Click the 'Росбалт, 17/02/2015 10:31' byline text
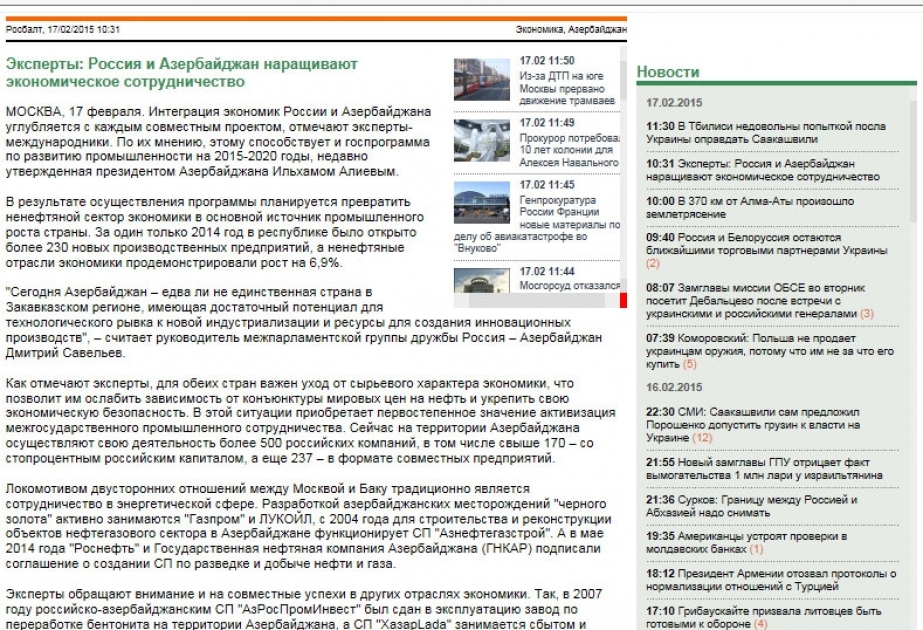 (63, 29)
